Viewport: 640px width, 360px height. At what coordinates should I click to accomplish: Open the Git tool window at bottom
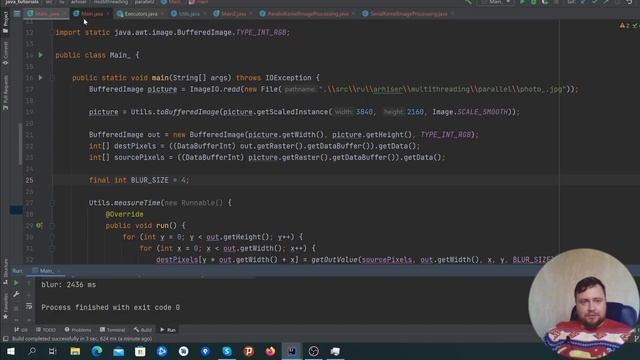coord(21,330)
